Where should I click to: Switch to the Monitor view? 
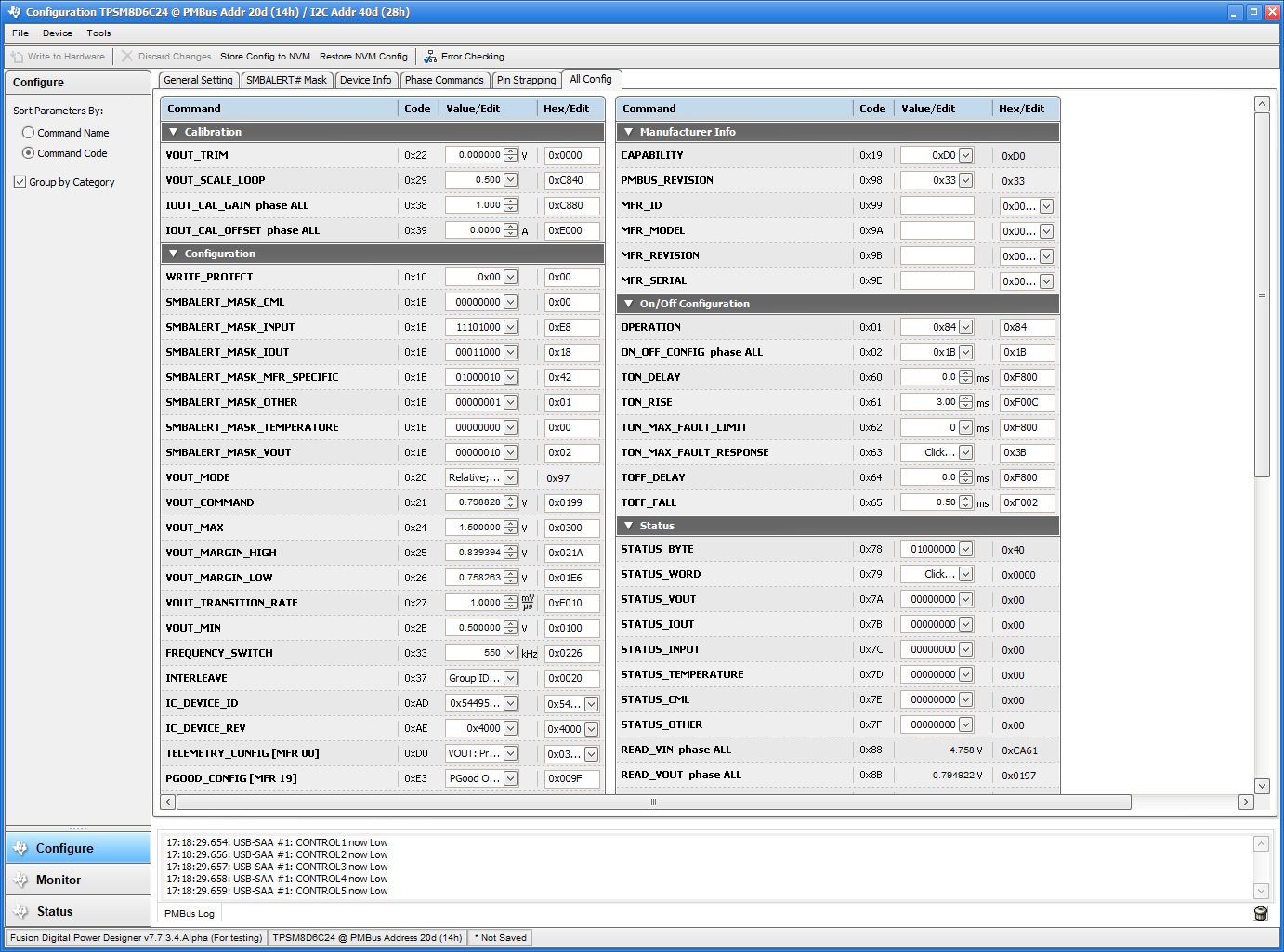pos(58,880)
